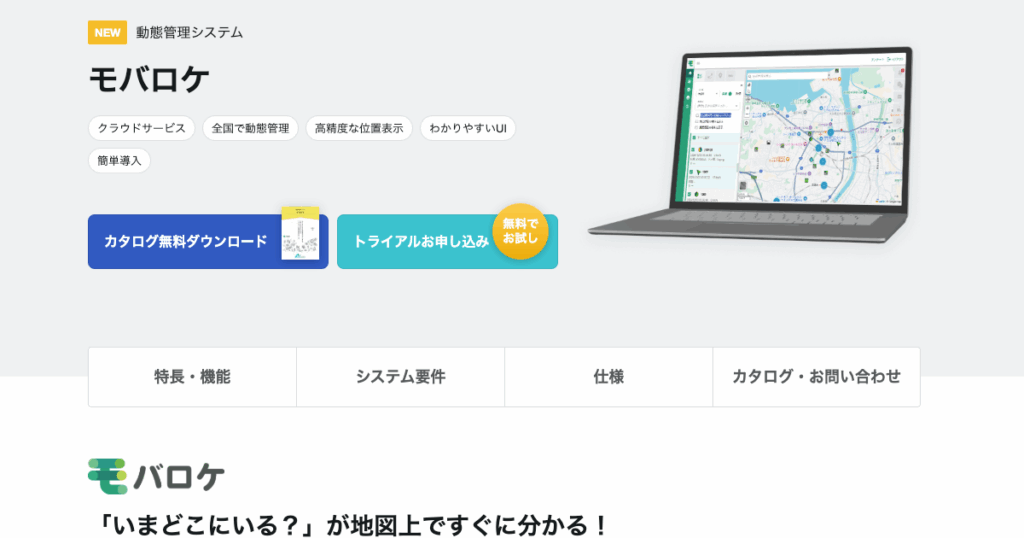Switch to the システム要件 tab
The image size is (1024, 538).
pyautogui.click(x=400, y=377)
